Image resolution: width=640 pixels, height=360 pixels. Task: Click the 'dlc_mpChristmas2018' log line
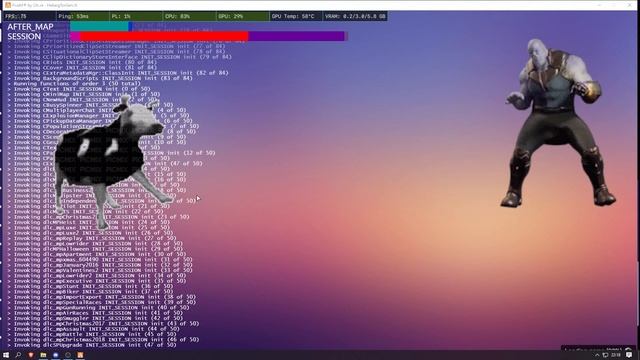[x=104, y=339]
